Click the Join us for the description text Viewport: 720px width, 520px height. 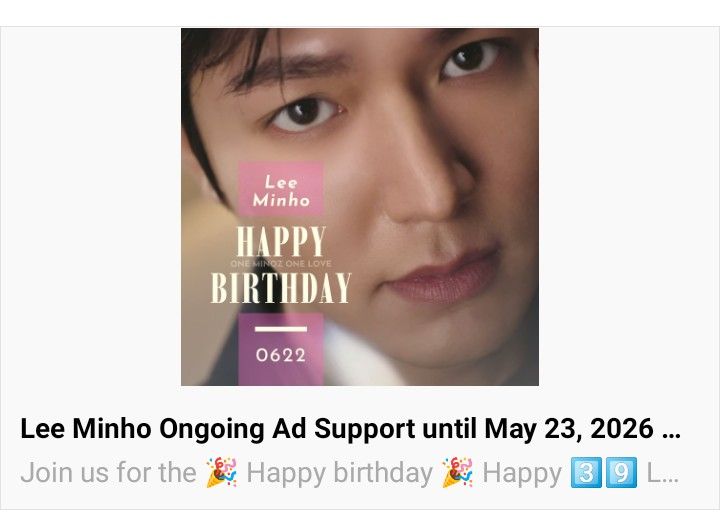point(108,473)
